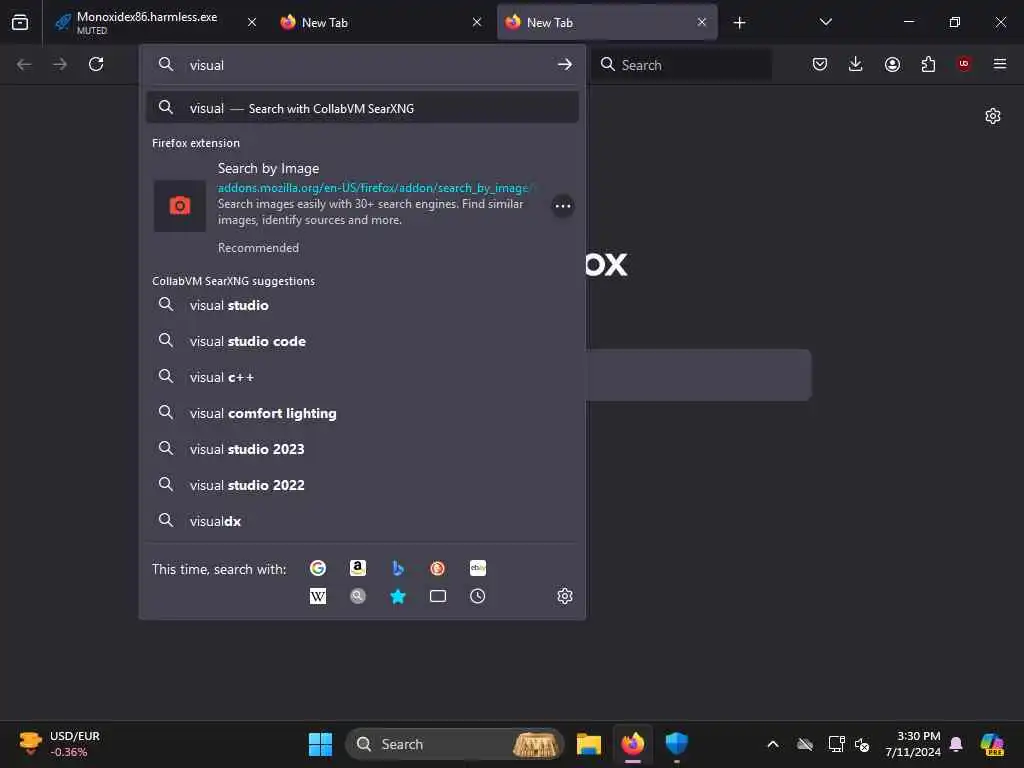The height and width of the screenshot is (768, 1024).
Task: Open Firefox account icon
Action: [892, 64]
